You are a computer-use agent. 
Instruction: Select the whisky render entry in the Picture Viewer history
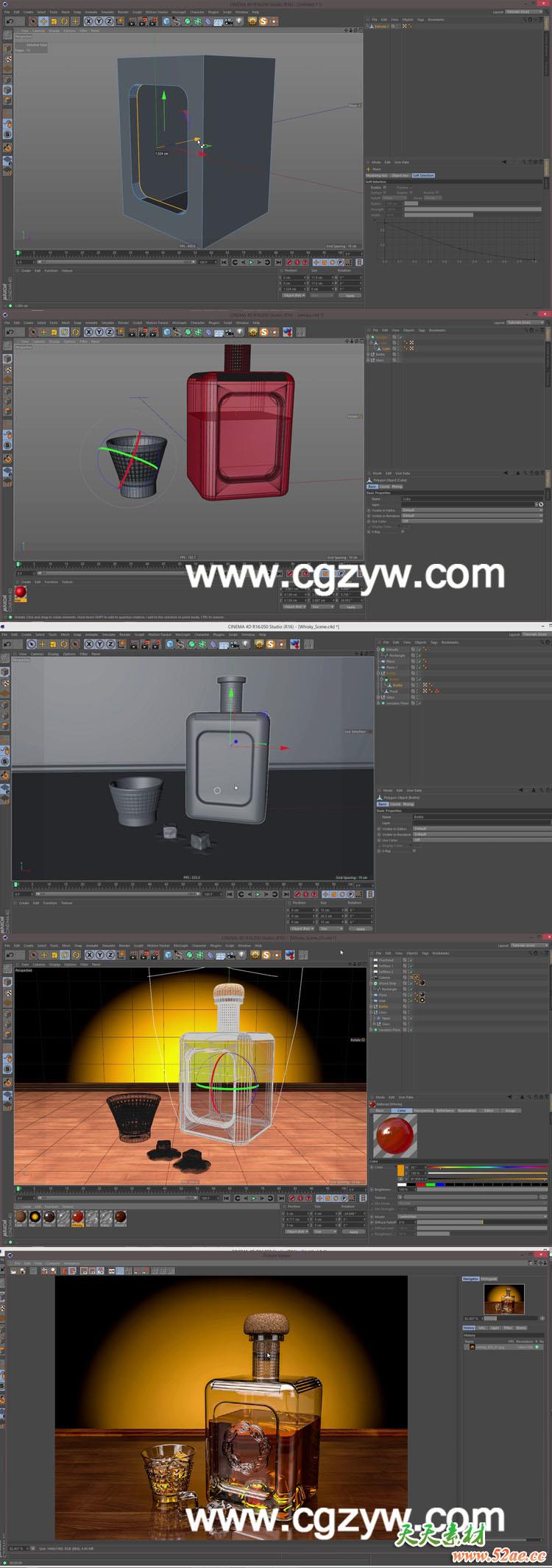[503, 1347]
